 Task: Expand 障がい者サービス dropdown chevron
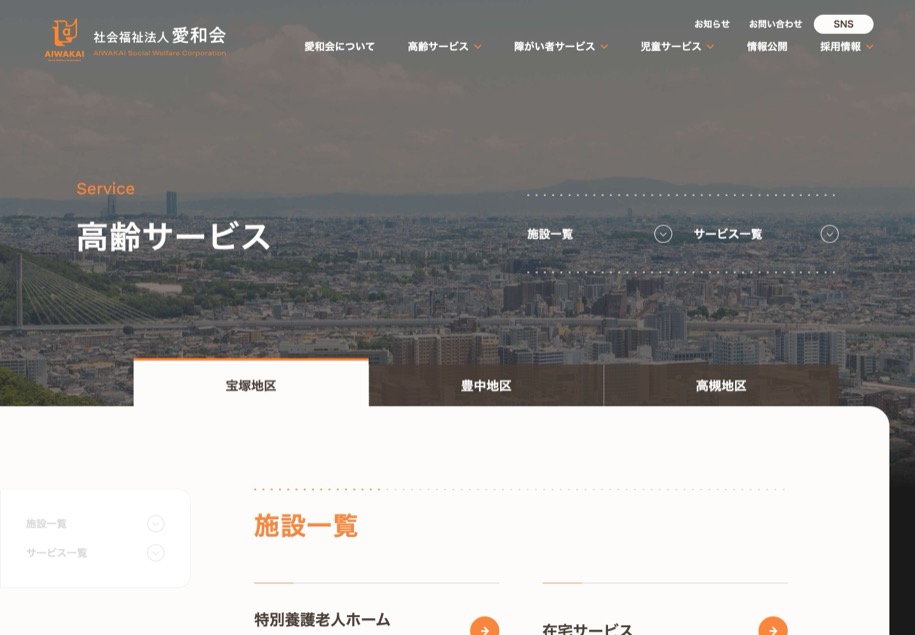click(x=604, y=47)
